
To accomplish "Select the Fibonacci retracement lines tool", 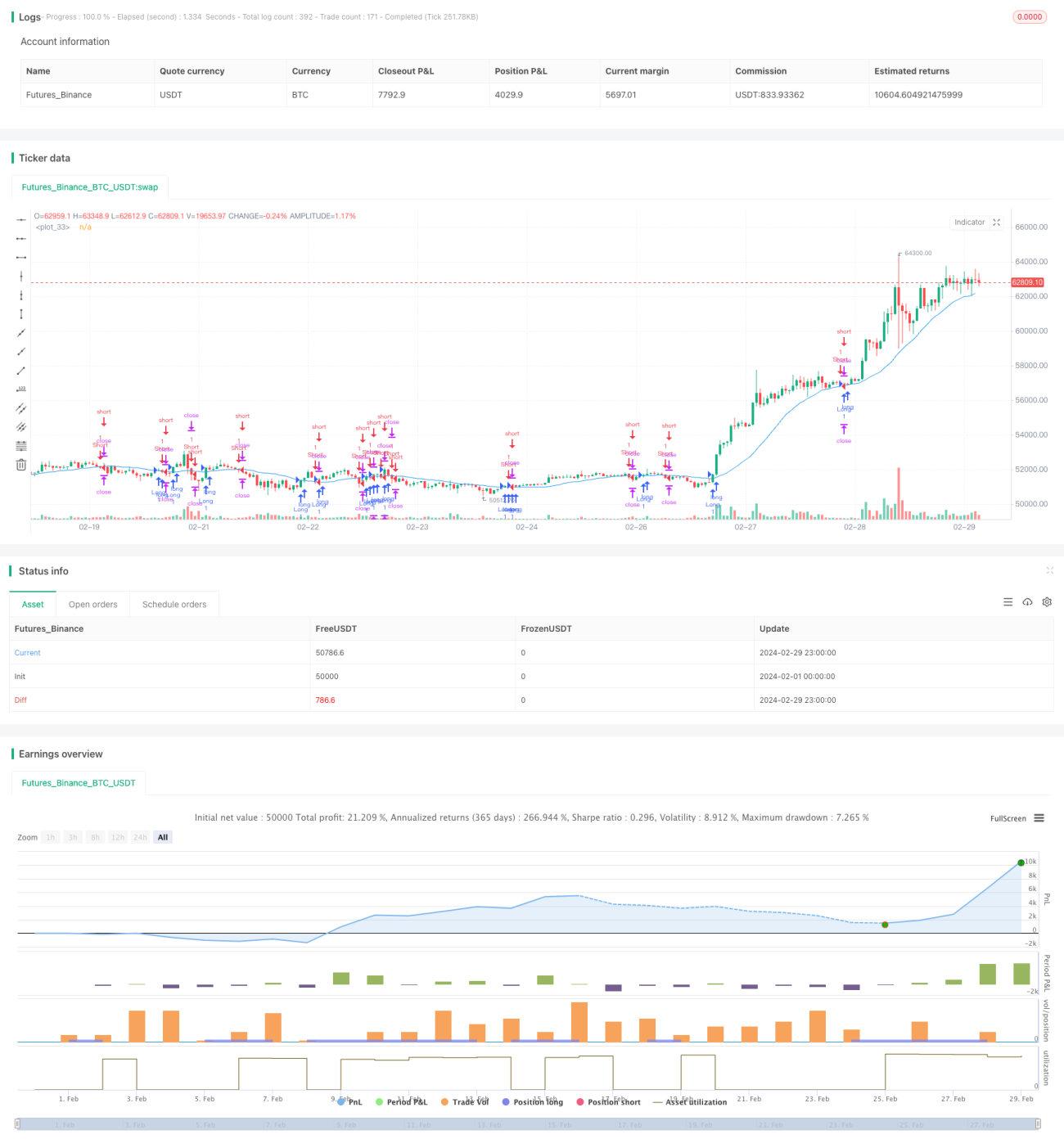I will pyautogui.click(x=21, y=446).
